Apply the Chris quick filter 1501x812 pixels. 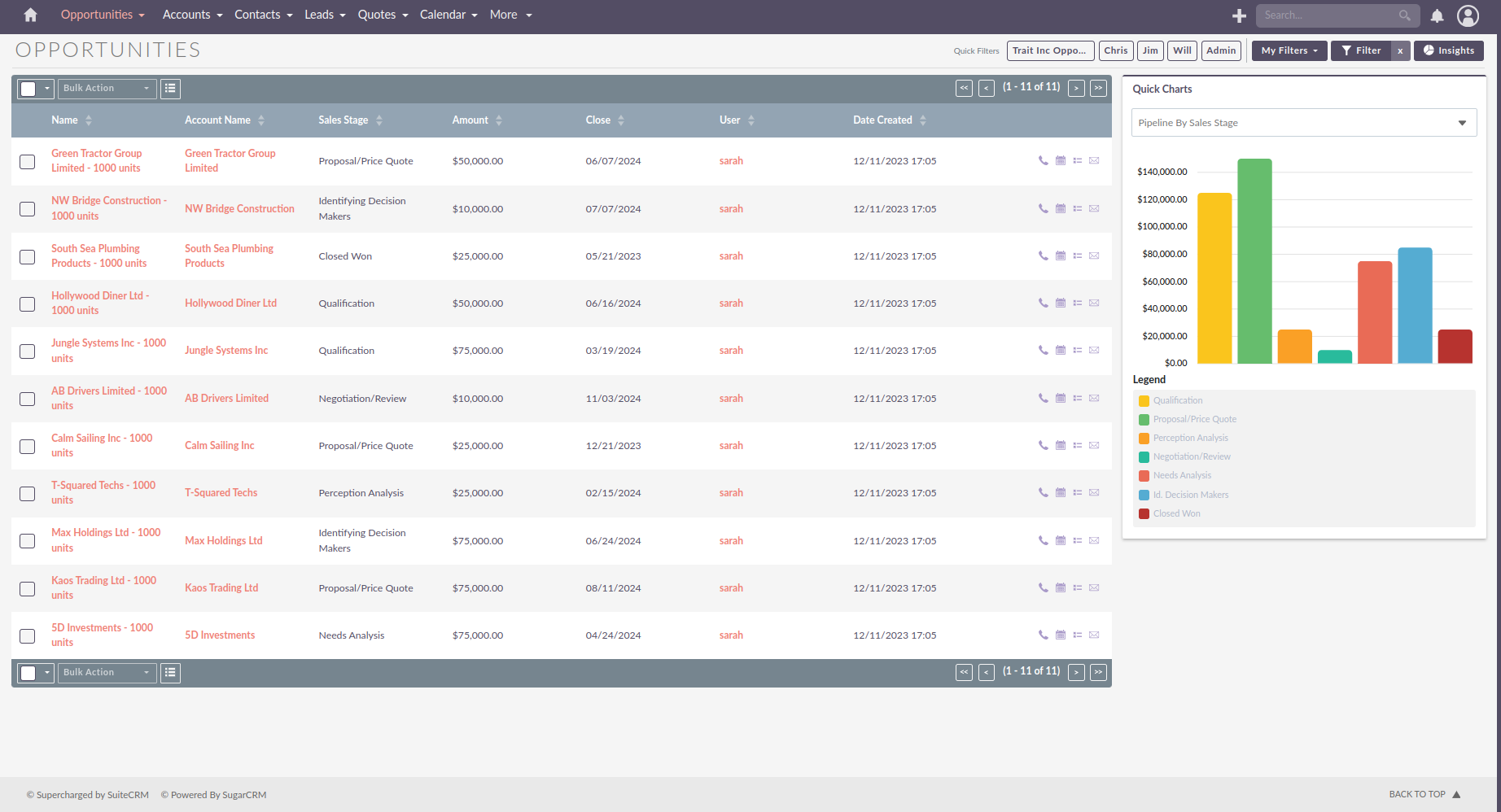point(1116,50)
